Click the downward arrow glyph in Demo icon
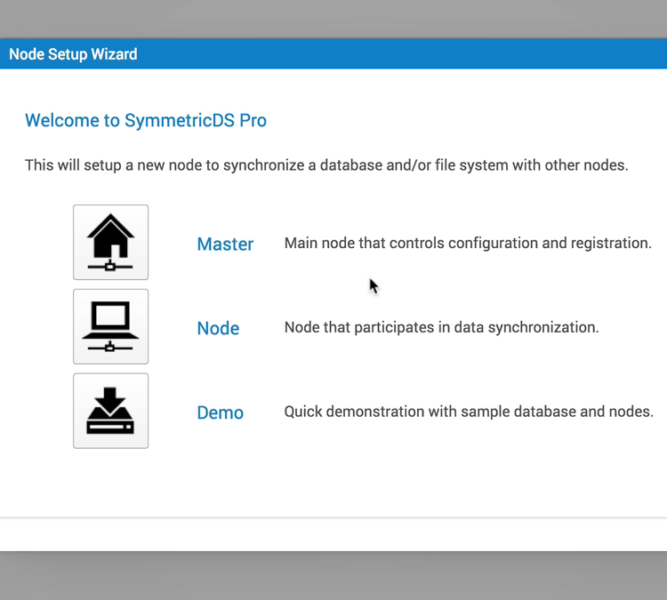Viewport: 667px width, 600px height. click(110, 400)
